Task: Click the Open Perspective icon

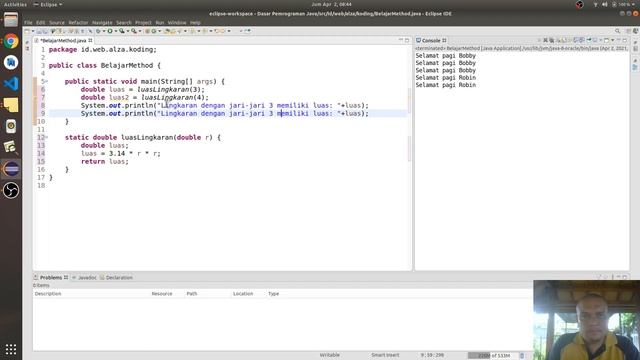Action: pos(628,31)
